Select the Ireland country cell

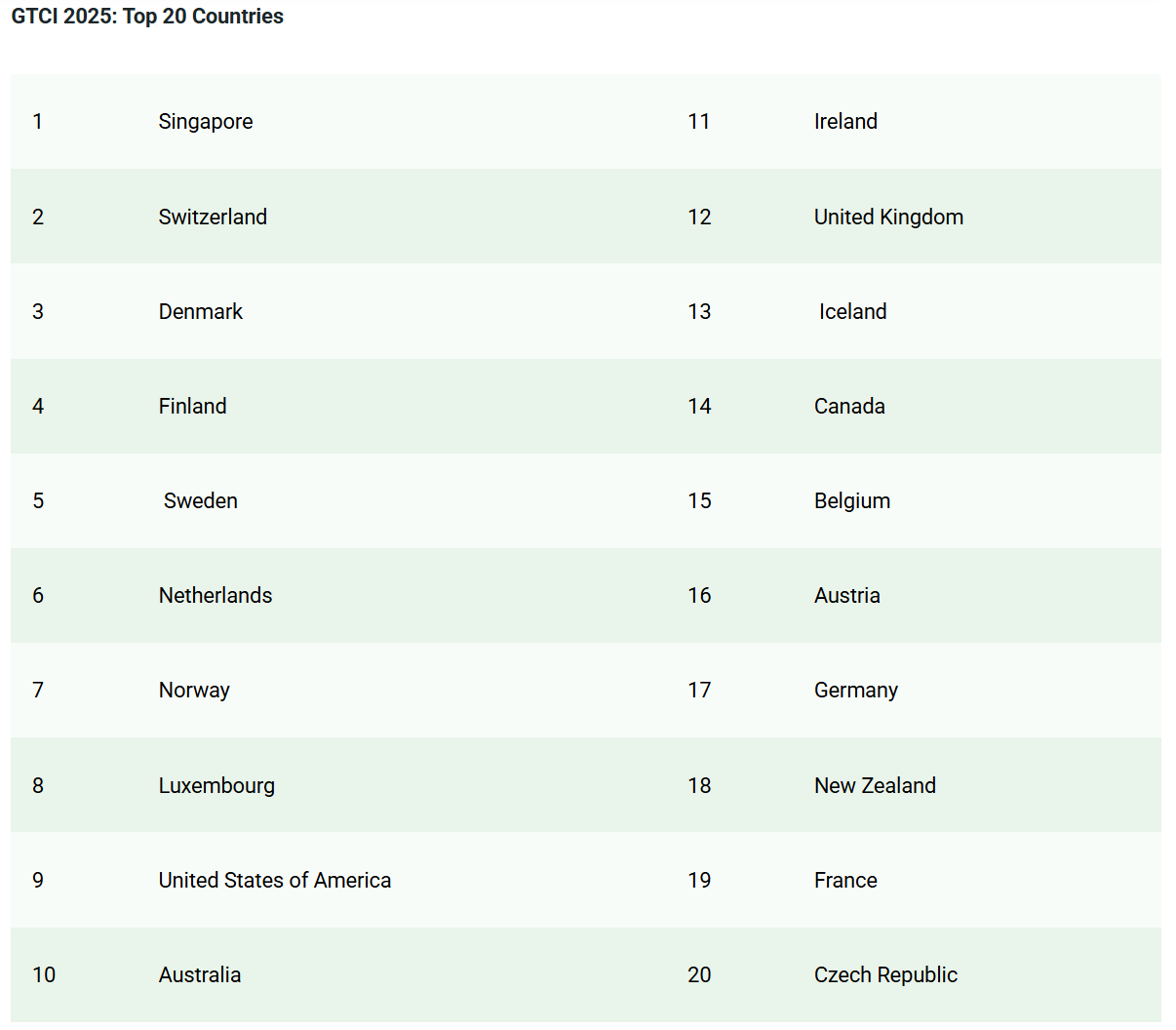(845, 122)
